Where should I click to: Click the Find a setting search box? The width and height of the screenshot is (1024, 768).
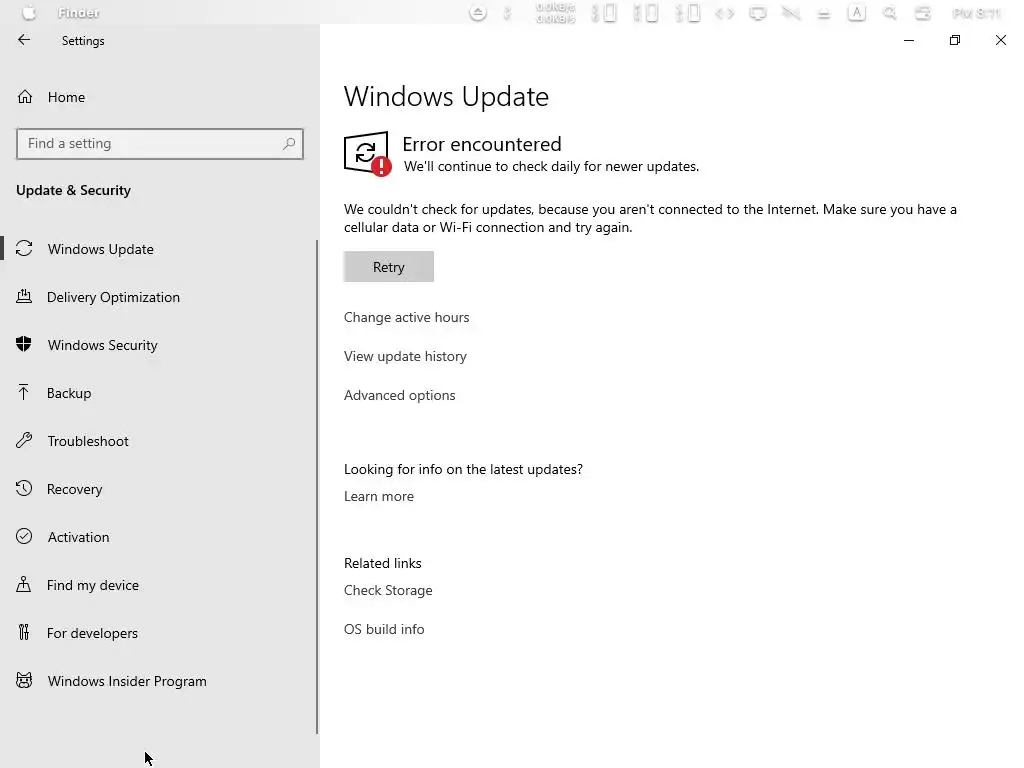159,144
